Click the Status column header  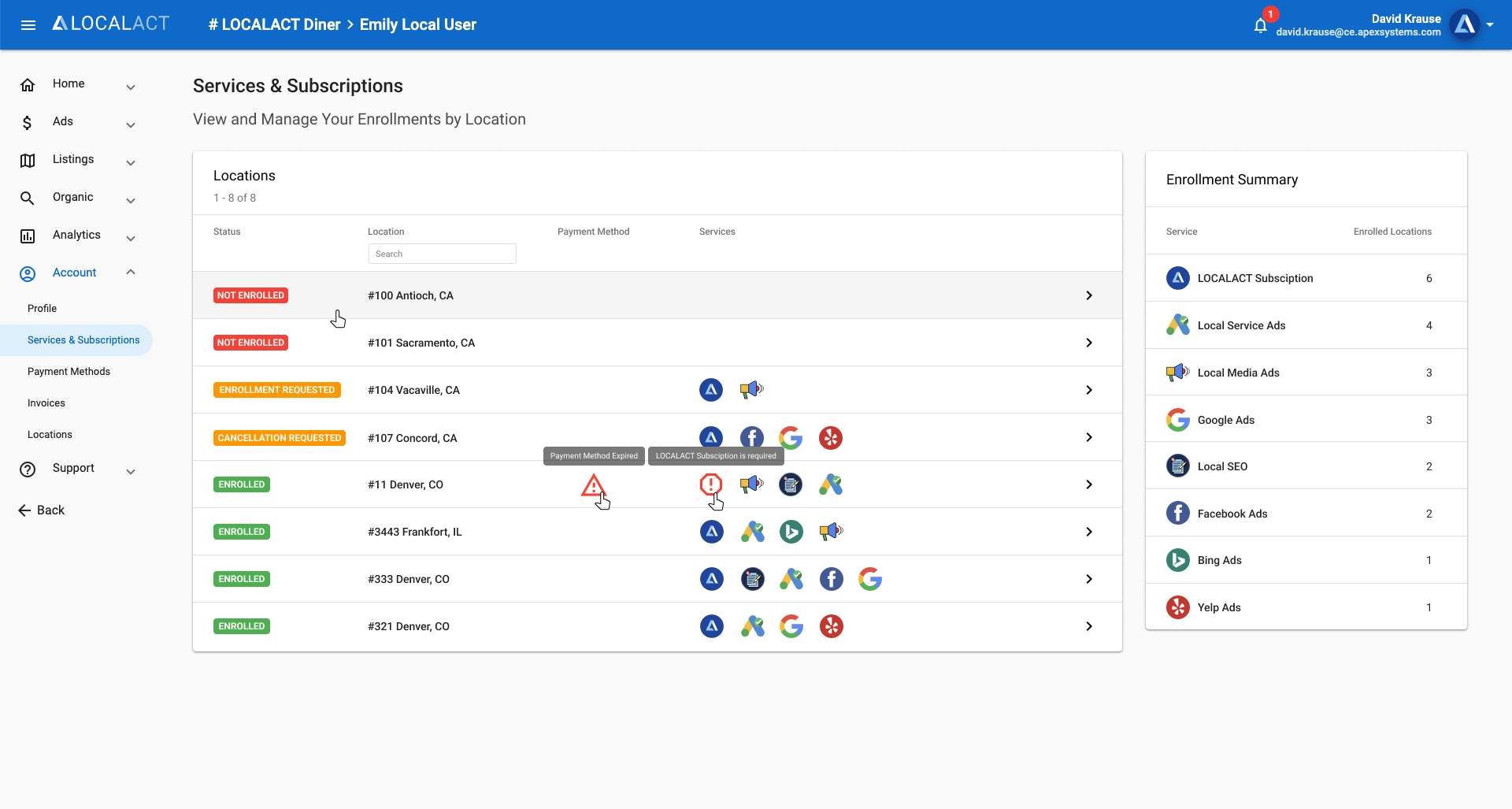pos(227,232)
